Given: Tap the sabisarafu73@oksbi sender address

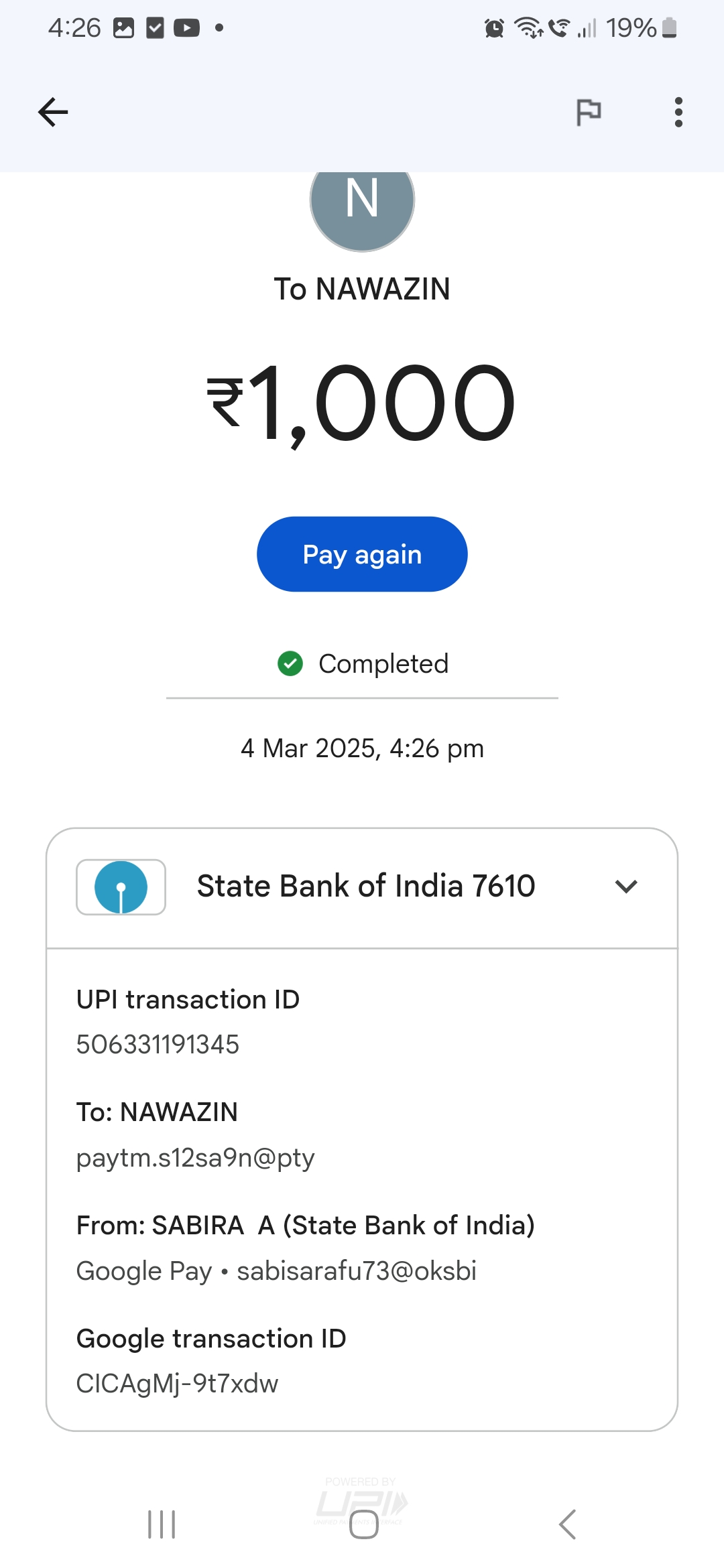Looking at the screenshot, I should pos(357,1270).
